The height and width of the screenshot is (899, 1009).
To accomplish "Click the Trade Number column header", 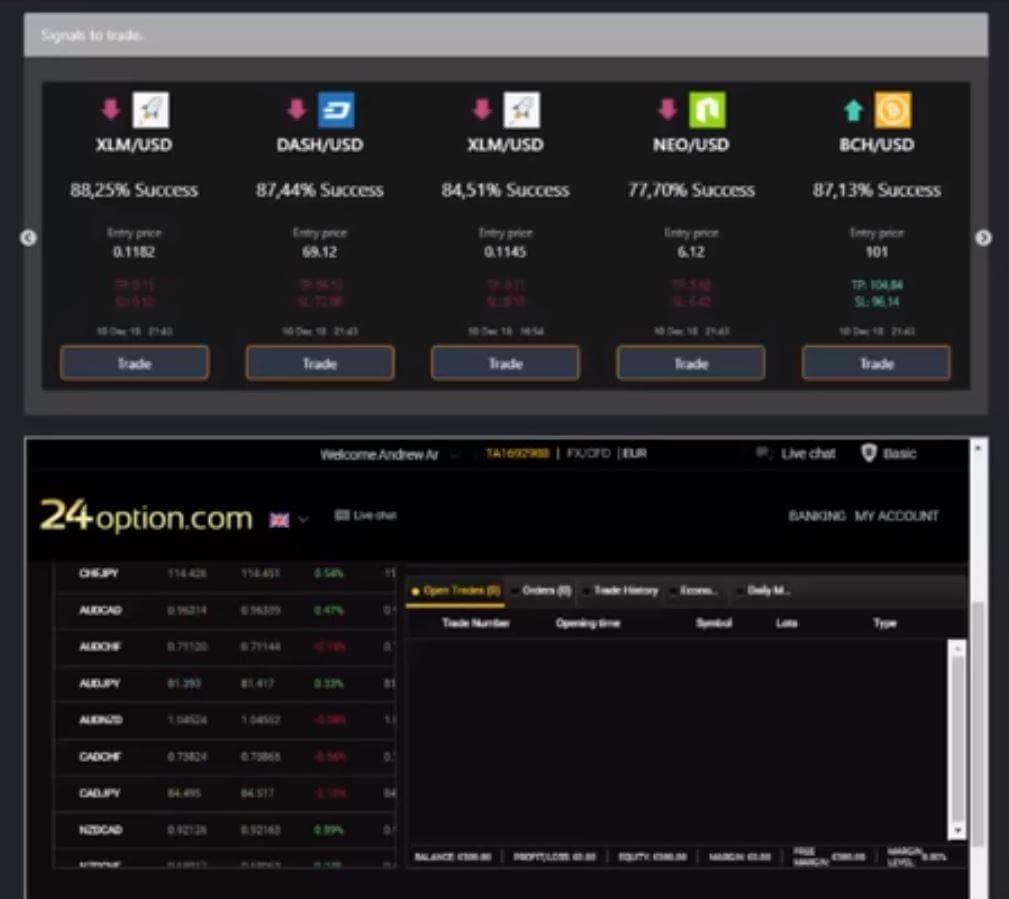I will [476, 623].
